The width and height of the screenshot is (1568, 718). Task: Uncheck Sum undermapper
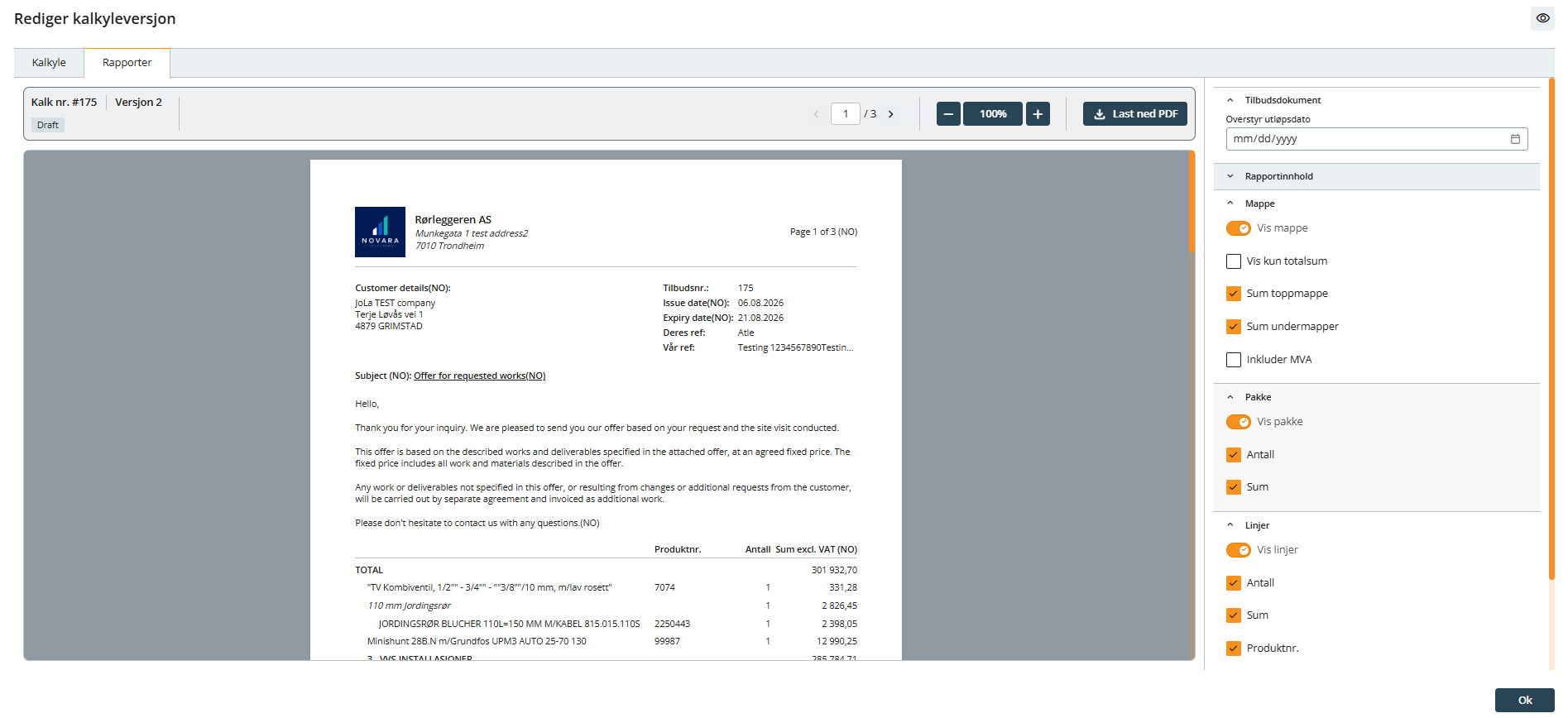tap(1234, 327)
